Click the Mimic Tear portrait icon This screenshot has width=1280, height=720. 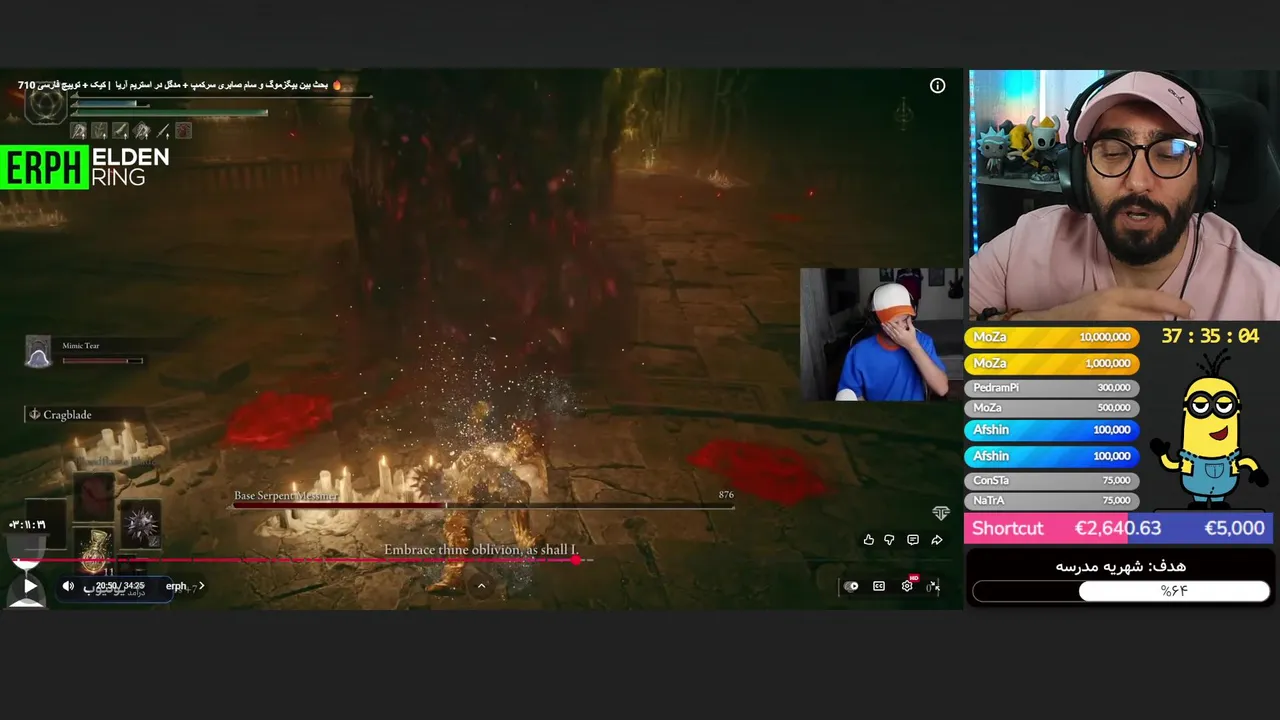tap(38, 351)
